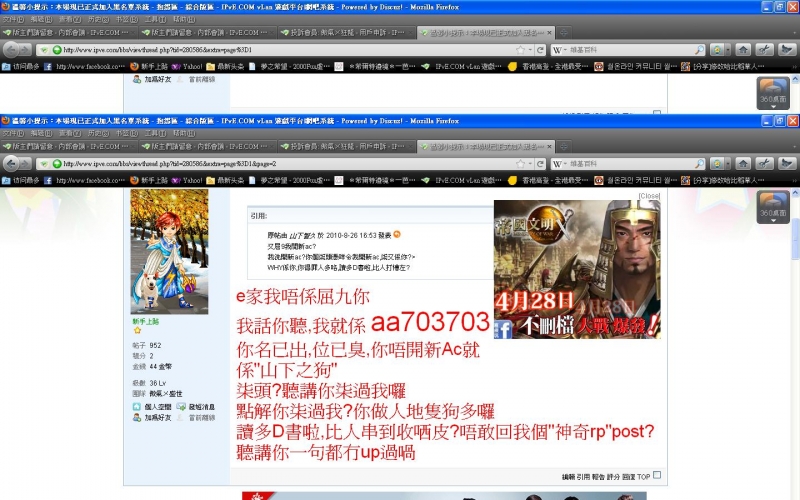Viewport: 800px width, 500px height.
Task: Bookmark page with star icon in lower window
Action: (520, 164)
